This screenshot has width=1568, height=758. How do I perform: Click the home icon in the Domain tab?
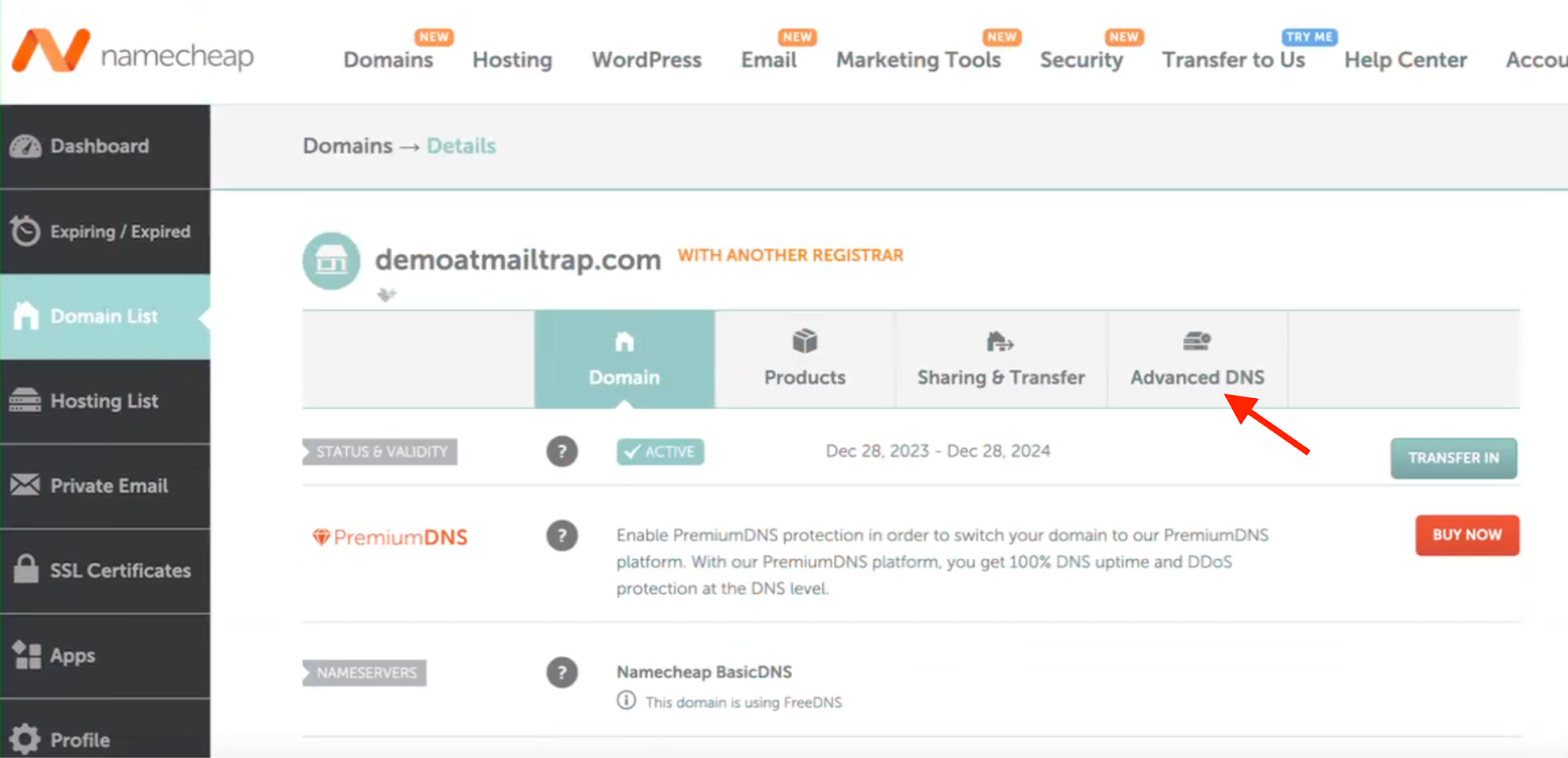coord(624,341)
